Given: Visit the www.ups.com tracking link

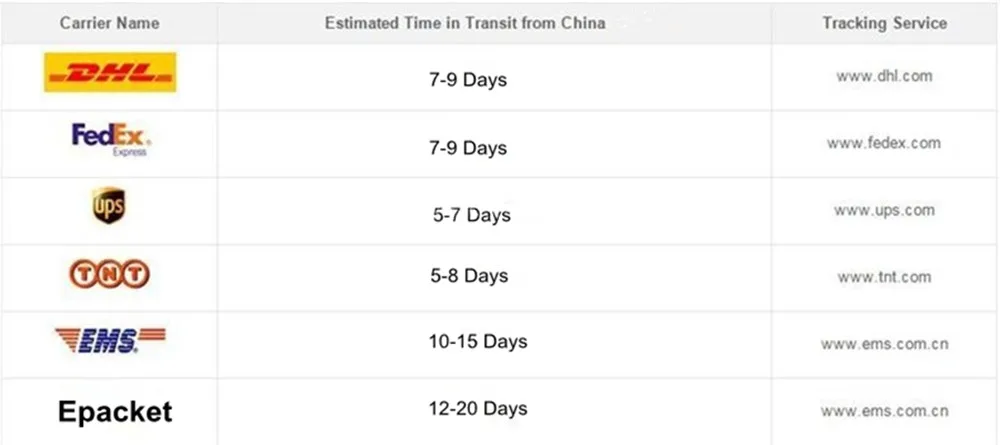Looking at the screenshot, I should 884,210.
